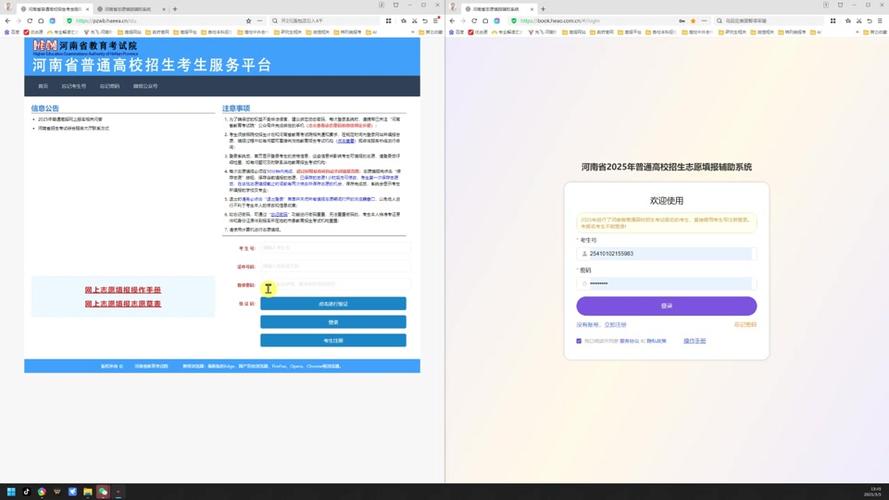The height and width of the screenshot is (500, 889).
Task: Reload the page in left browser window
Action: coord(29,21)
